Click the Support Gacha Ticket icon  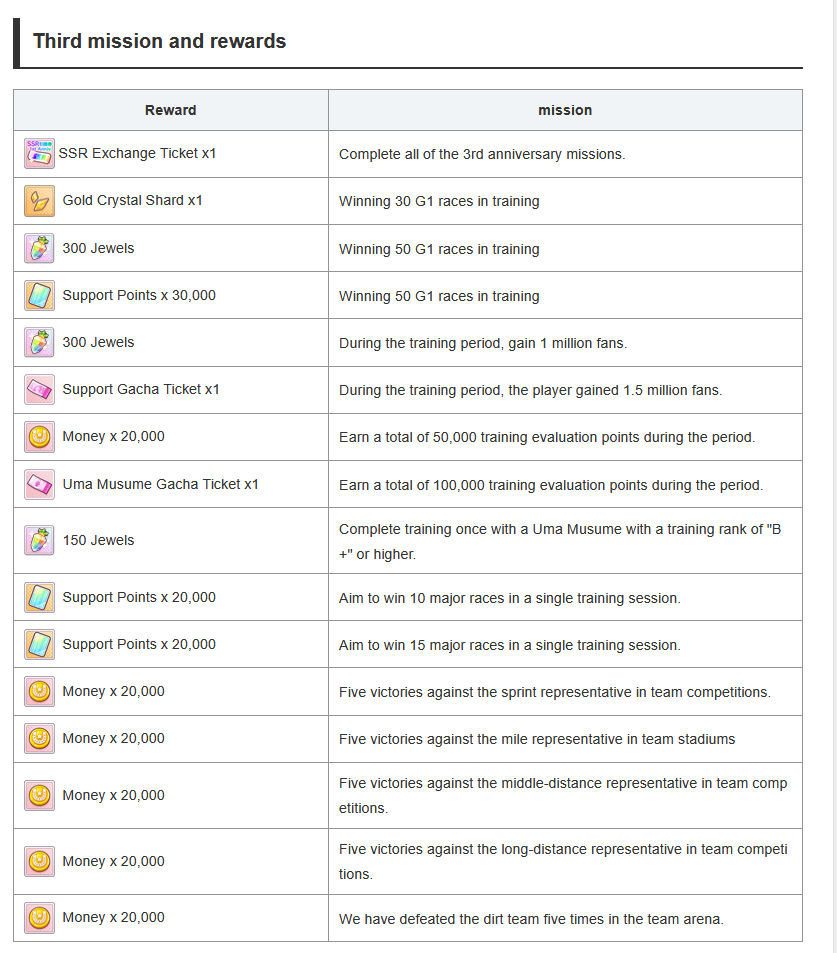pos(40,390)
